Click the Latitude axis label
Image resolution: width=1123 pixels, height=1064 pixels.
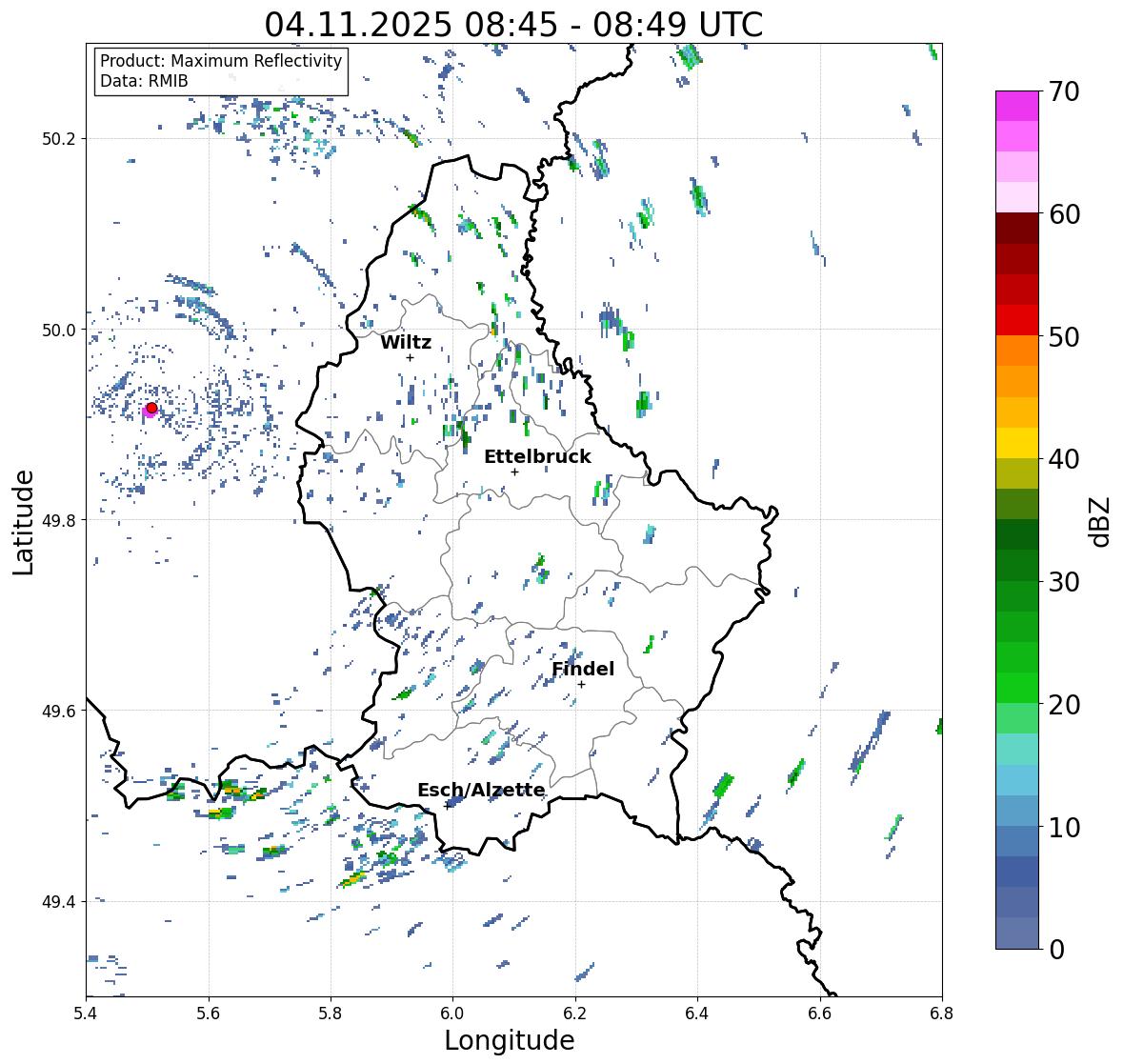[23, 522]
